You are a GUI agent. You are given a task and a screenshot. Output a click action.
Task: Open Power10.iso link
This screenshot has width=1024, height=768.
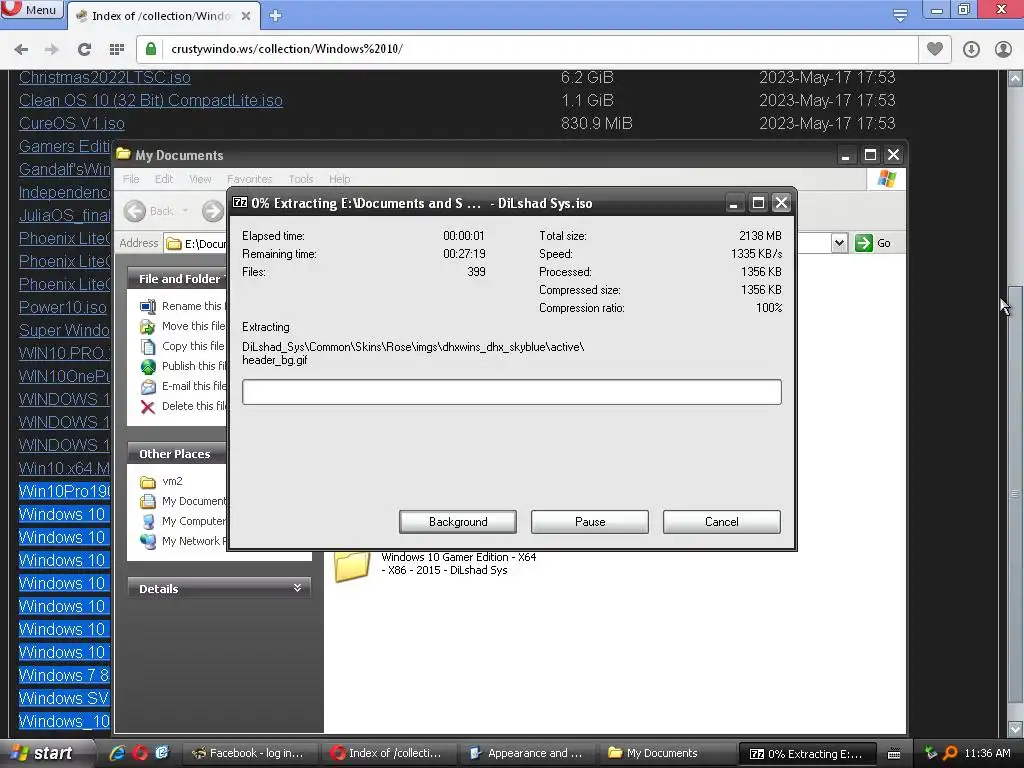[63, 307]
